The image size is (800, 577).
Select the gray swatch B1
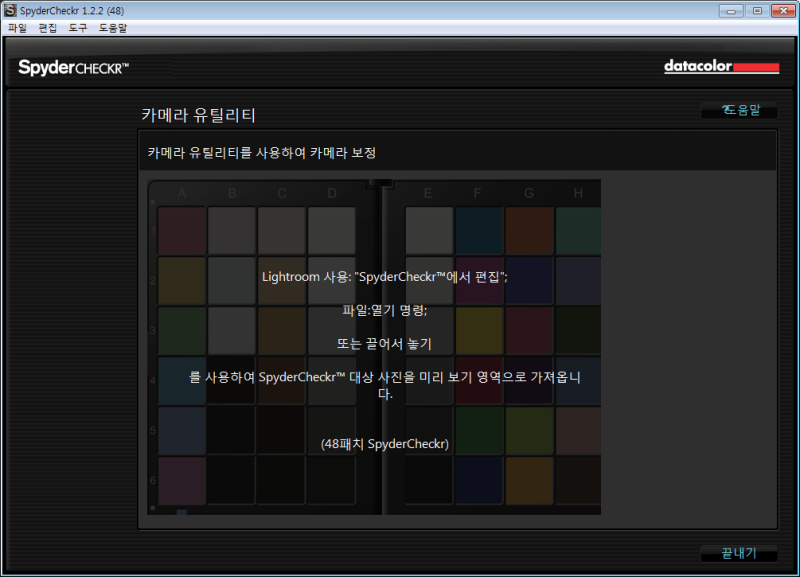(230, 228)
